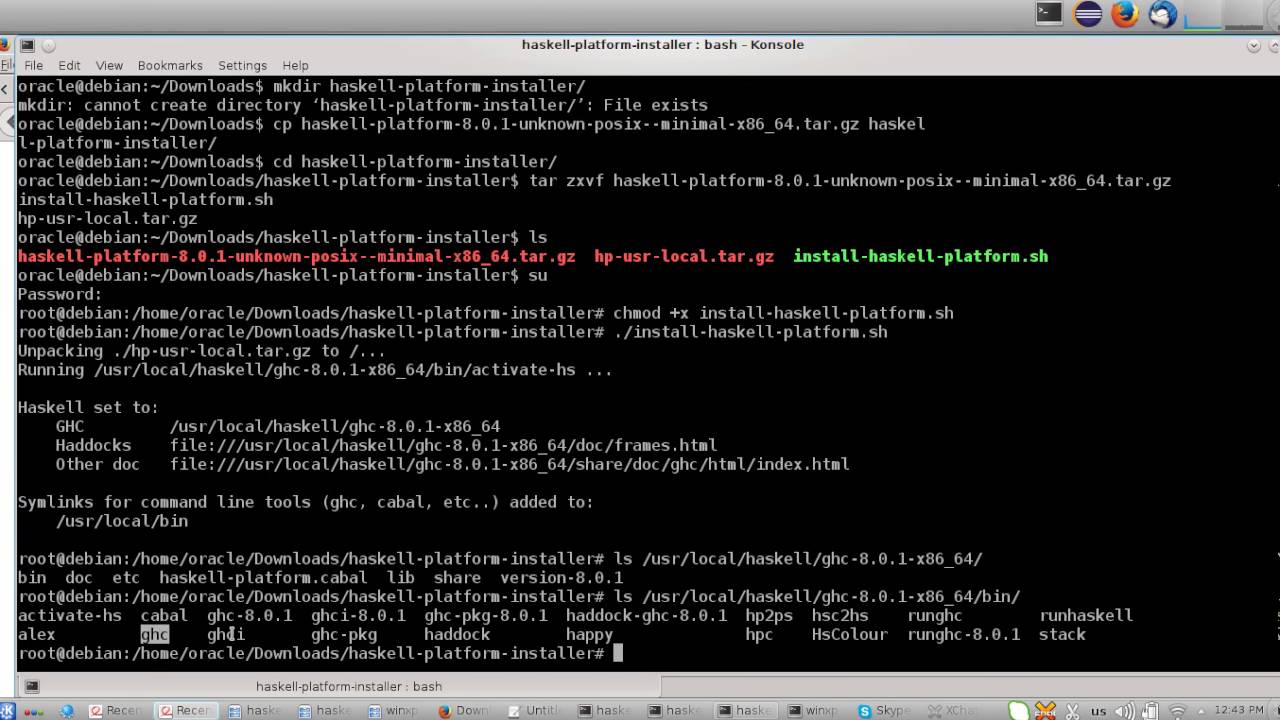Screen dimensions: 1280x720
Task: Open the globe web browser icon in the taskbar
Action: (68, 711)
